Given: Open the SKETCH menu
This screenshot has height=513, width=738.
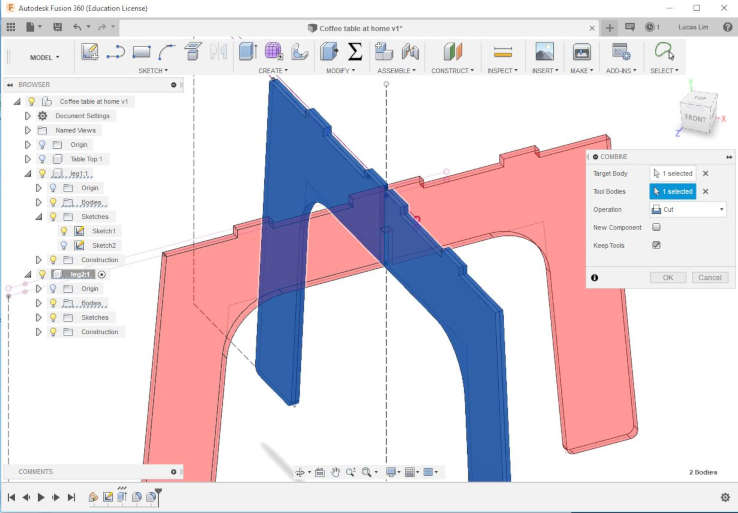Looking at the screenshot, I should [153, 71].
